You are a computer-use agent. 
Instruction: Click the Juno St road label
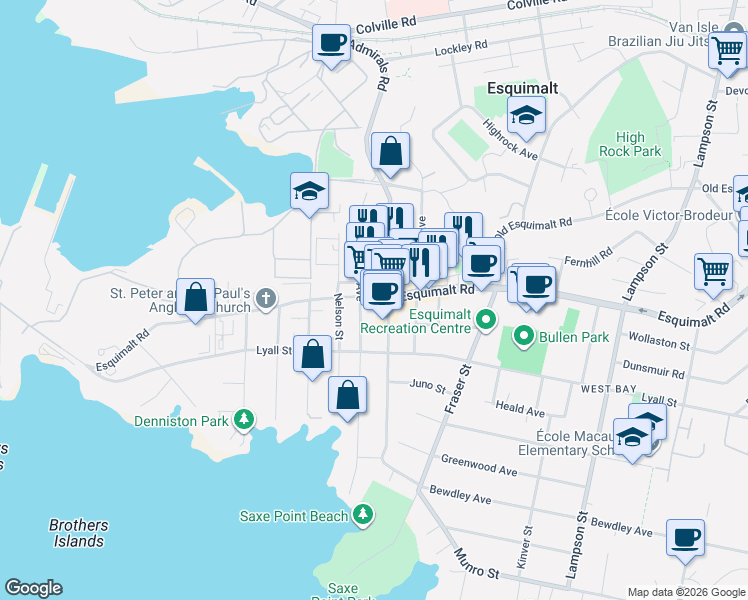[x=427, y=386]
